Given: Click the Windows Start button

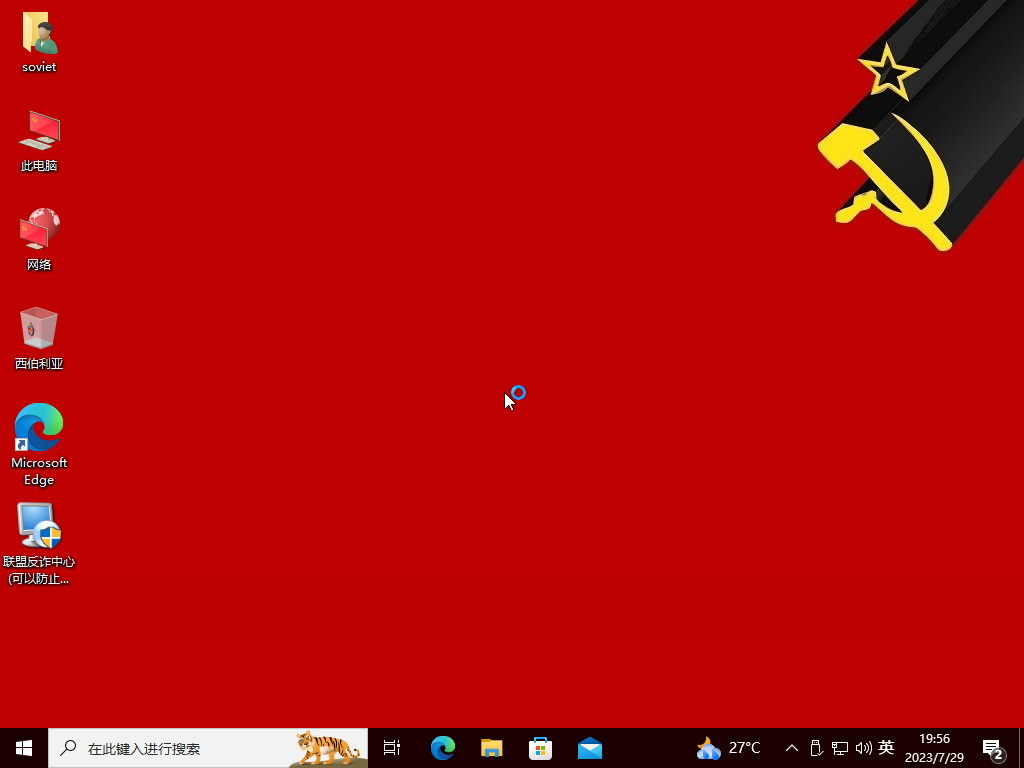Looking at the screenshot, I should pyautogui.click(x=24, y=748).
